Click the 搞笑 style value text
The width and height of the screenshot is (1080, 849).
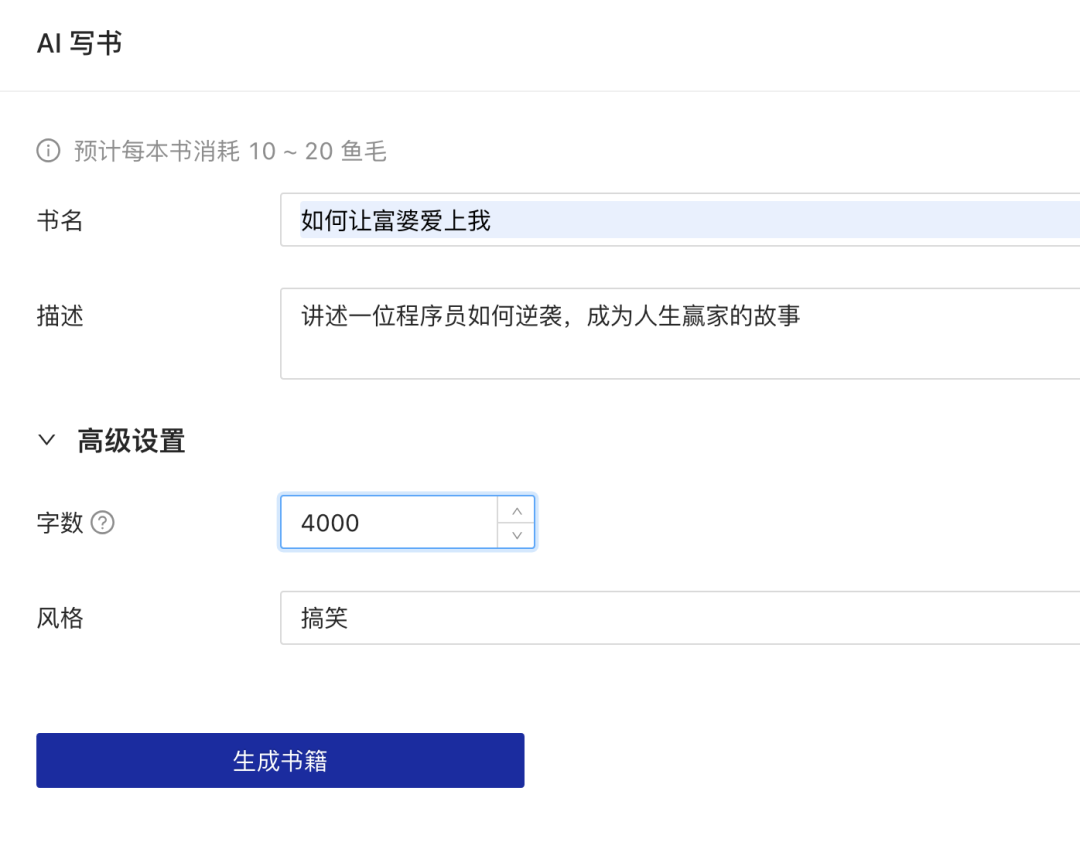(324, 618)
